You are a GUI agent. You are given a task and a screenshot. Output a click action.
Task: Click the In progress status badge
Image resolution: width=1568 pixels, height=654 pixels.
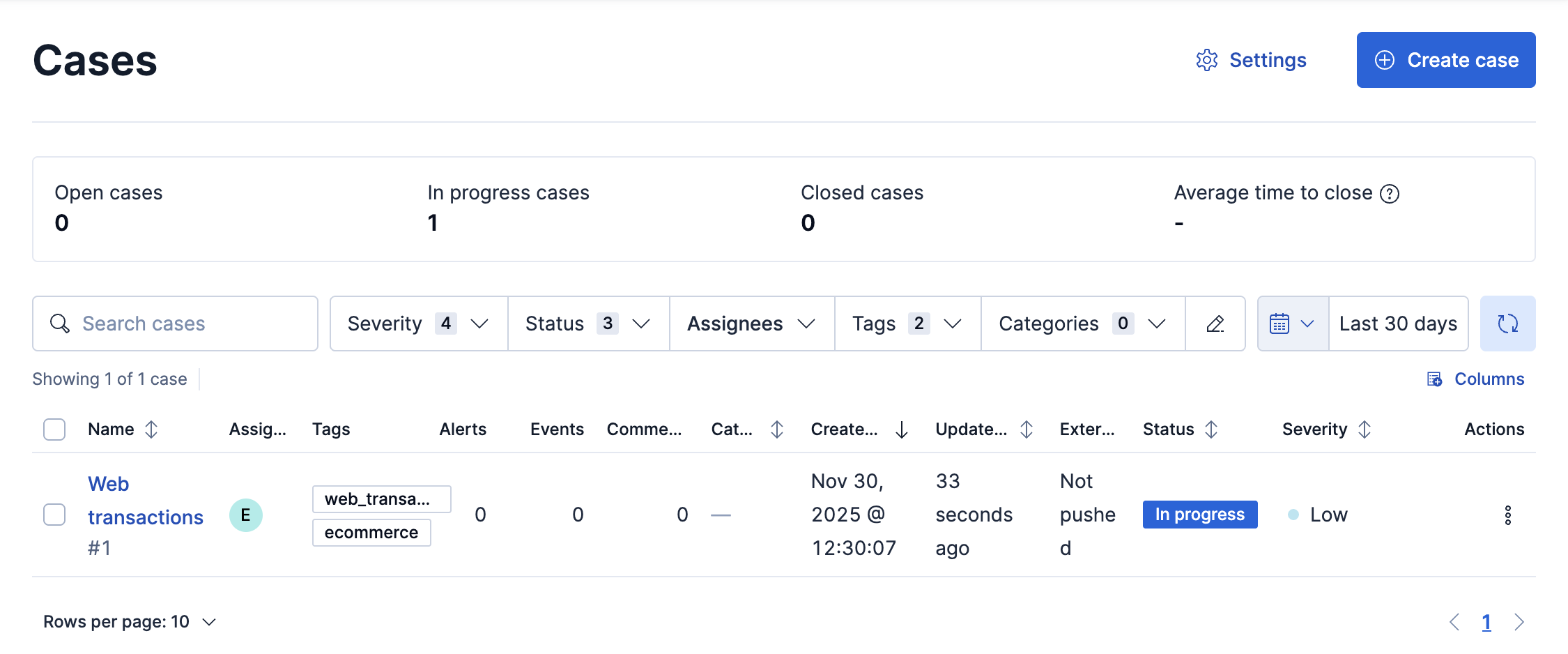click(1199, 515)
